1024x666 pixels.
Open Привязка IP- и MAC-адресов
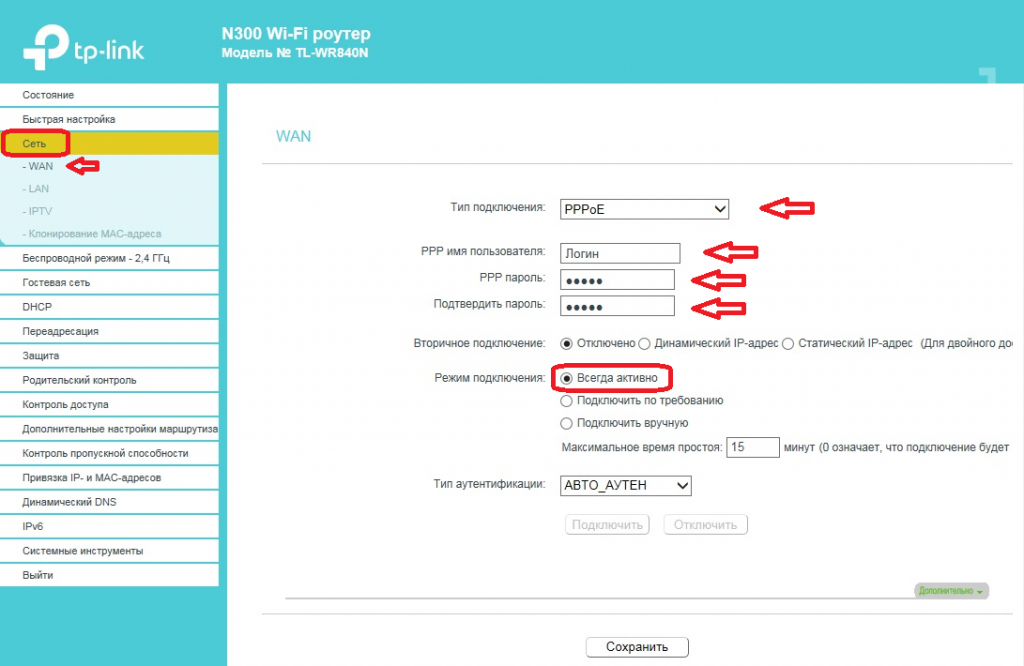tap(109, 477)
